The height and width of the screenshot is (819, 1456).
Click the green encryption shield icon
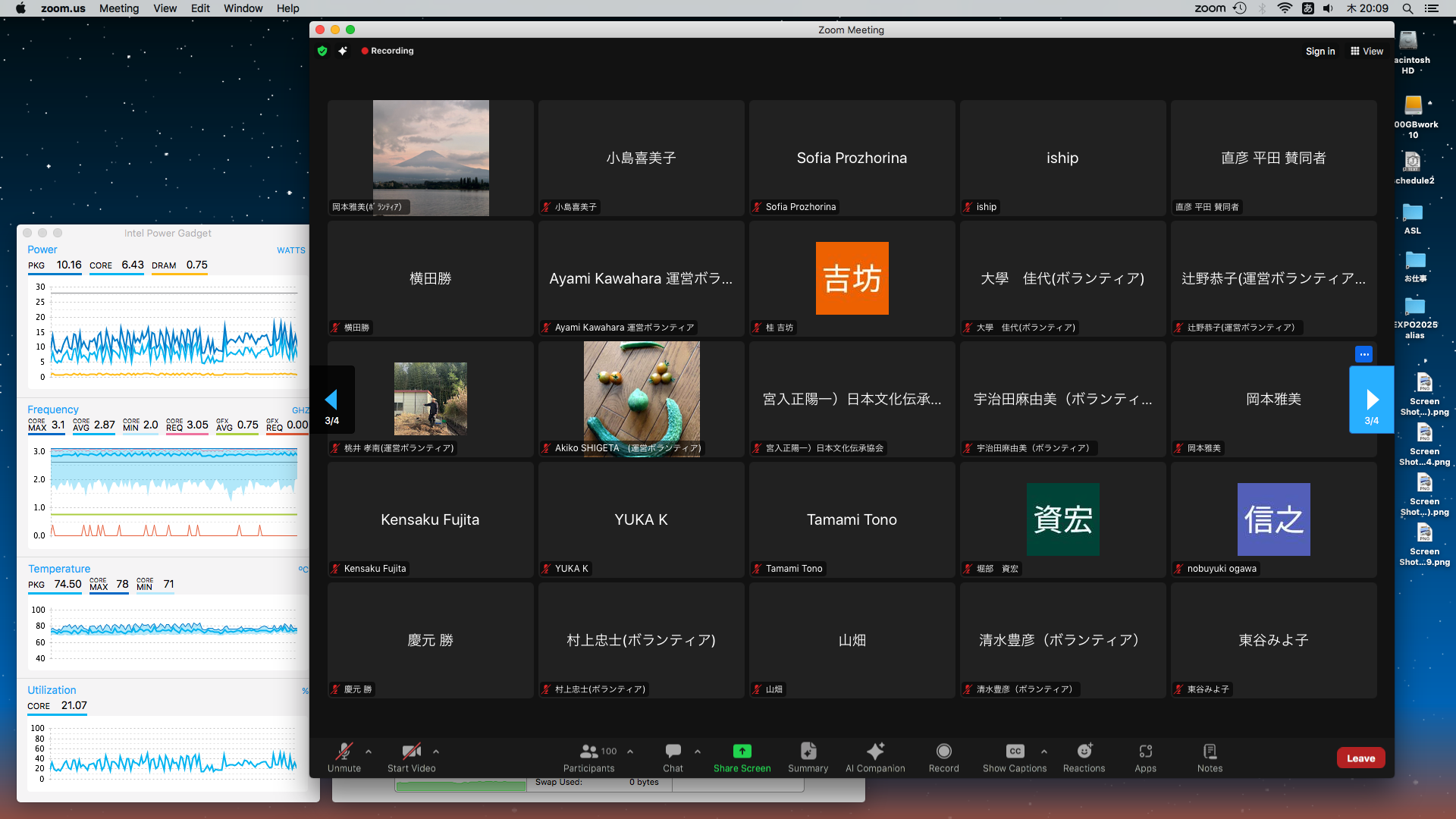tap(322, 51)
